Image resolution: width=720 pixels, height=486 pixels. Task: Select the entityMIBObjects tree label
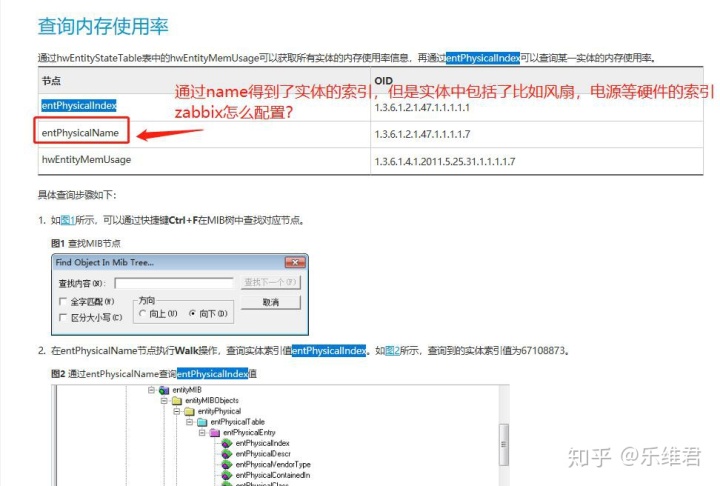tap(212, 401)
